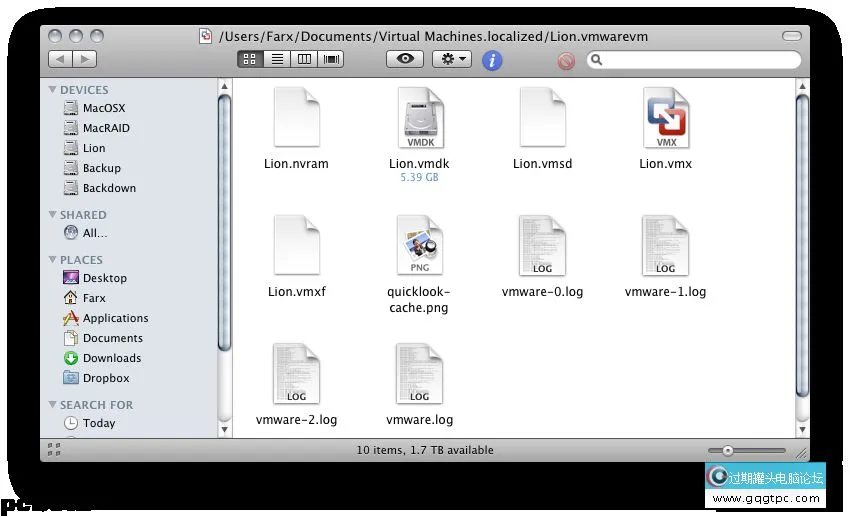Switch to column view mode
The image size is (850, 517).
coord(304,60)
